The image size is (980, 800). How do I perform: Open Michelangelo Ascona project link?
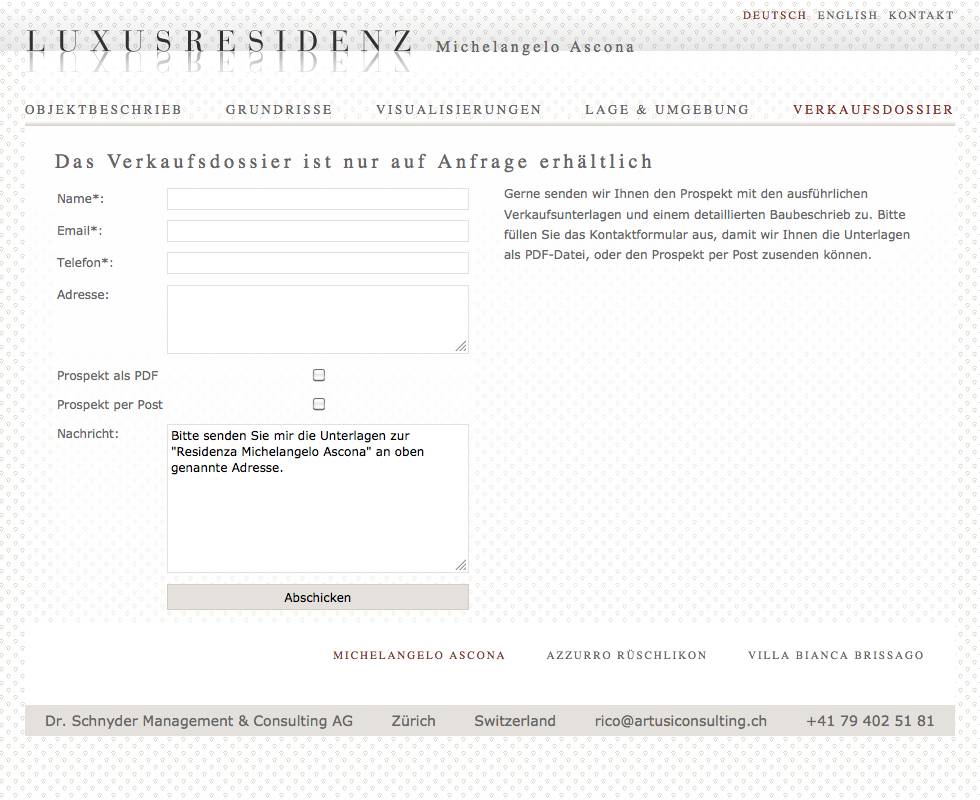[419, 656]
